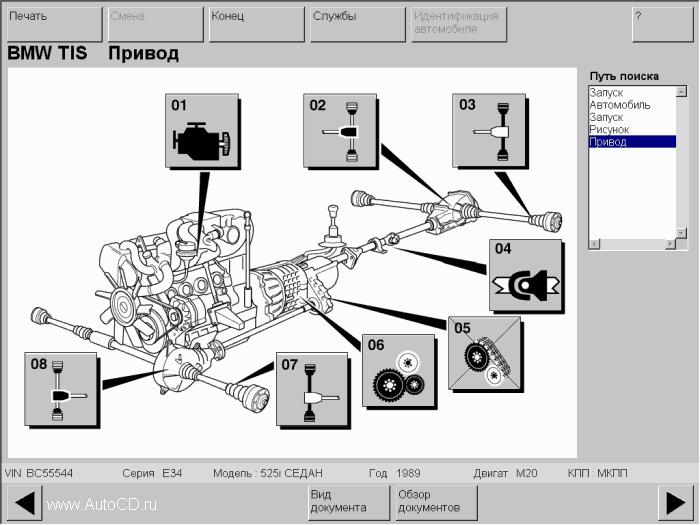
Task: Select rear axle shafts icon 03
Action: (489, 130)
